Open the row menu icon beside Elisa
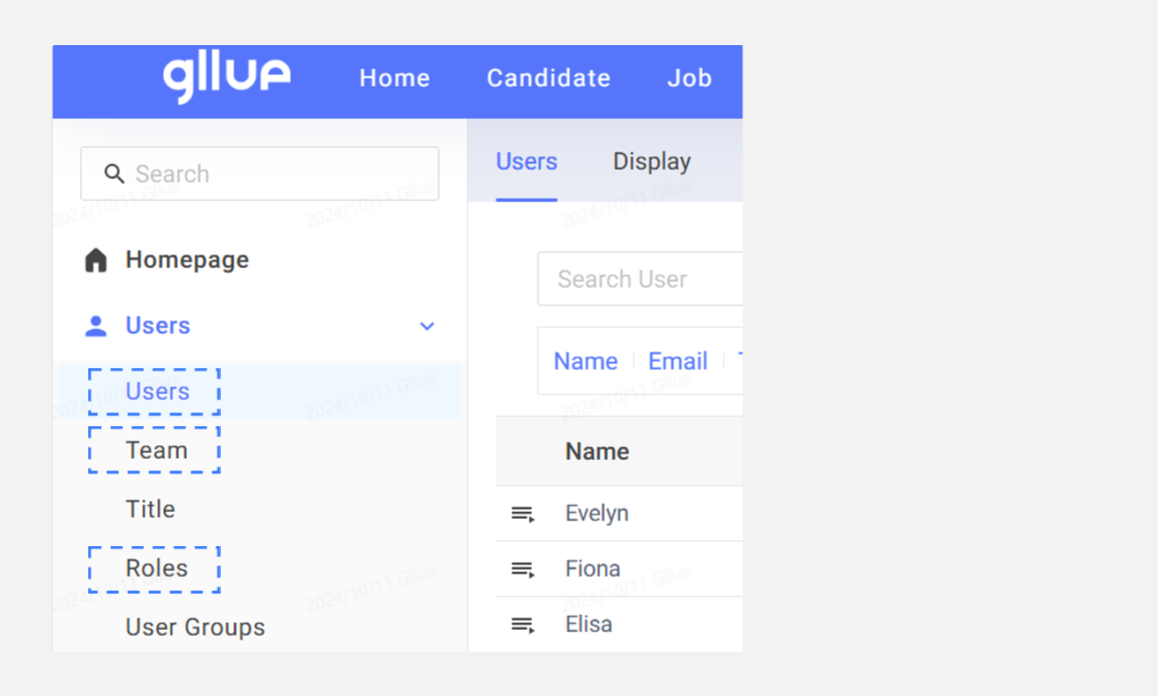The width and height of the screenshot is (1158, 696). point(523,625)
